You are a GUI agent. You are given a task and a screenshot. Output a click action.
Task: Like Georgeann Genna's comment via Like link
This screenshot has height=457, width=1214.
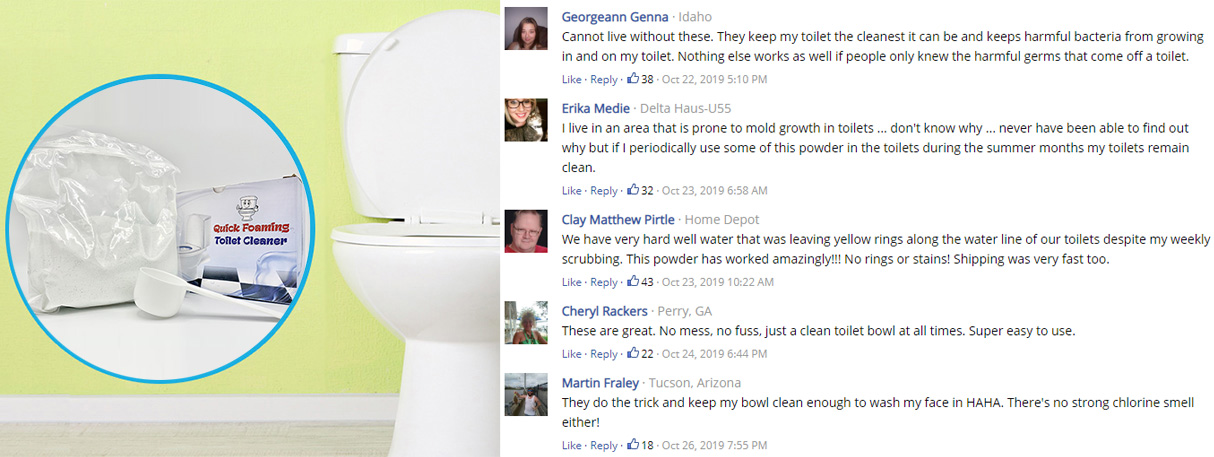click(571, 79)
